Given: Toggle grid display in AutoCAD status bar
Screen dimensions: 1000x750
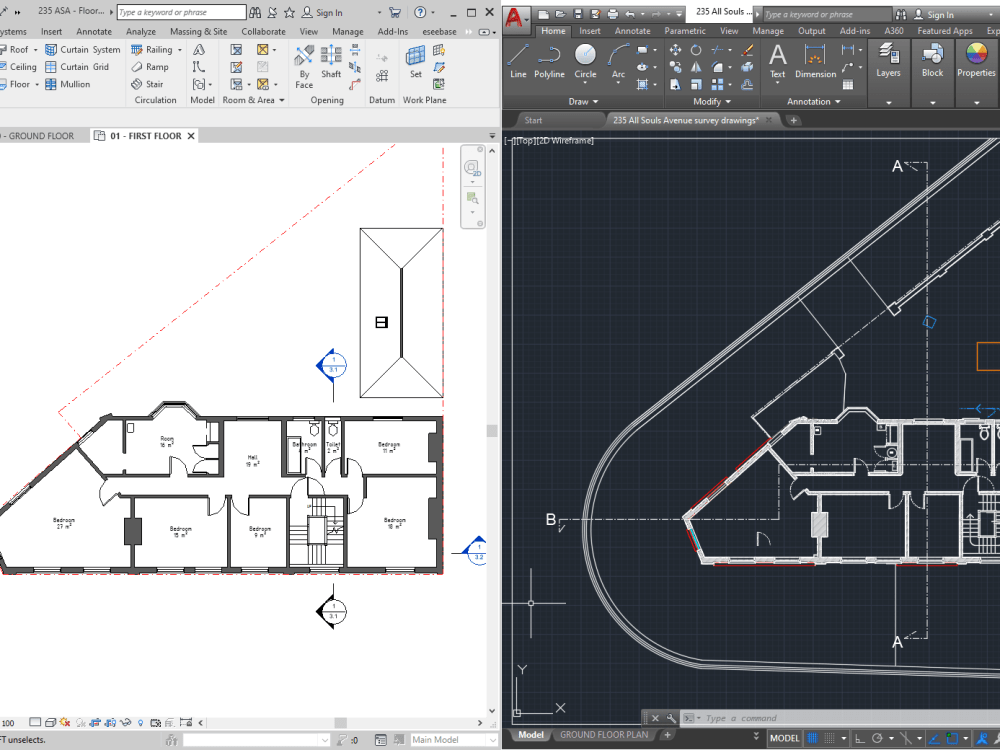Looking at the screenshot, I should pos(812,738).
